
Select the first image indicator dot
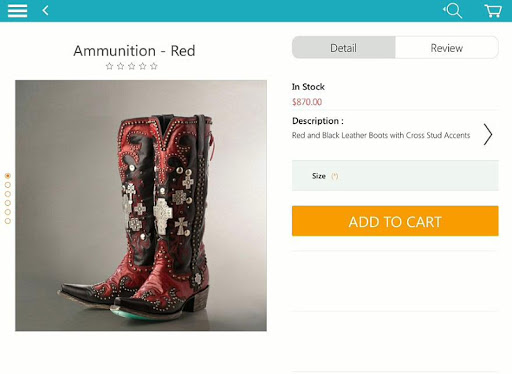(8, 176)
